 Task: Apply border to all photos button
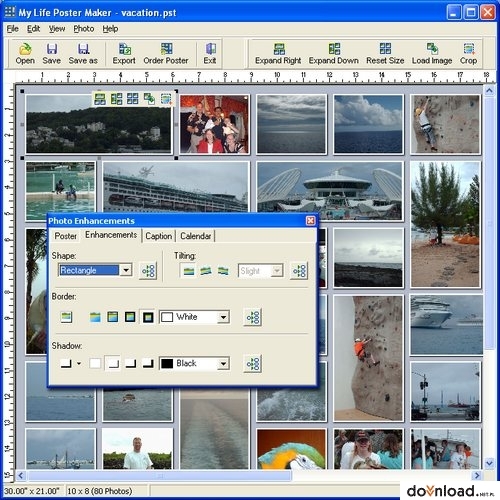coord(253,317)
